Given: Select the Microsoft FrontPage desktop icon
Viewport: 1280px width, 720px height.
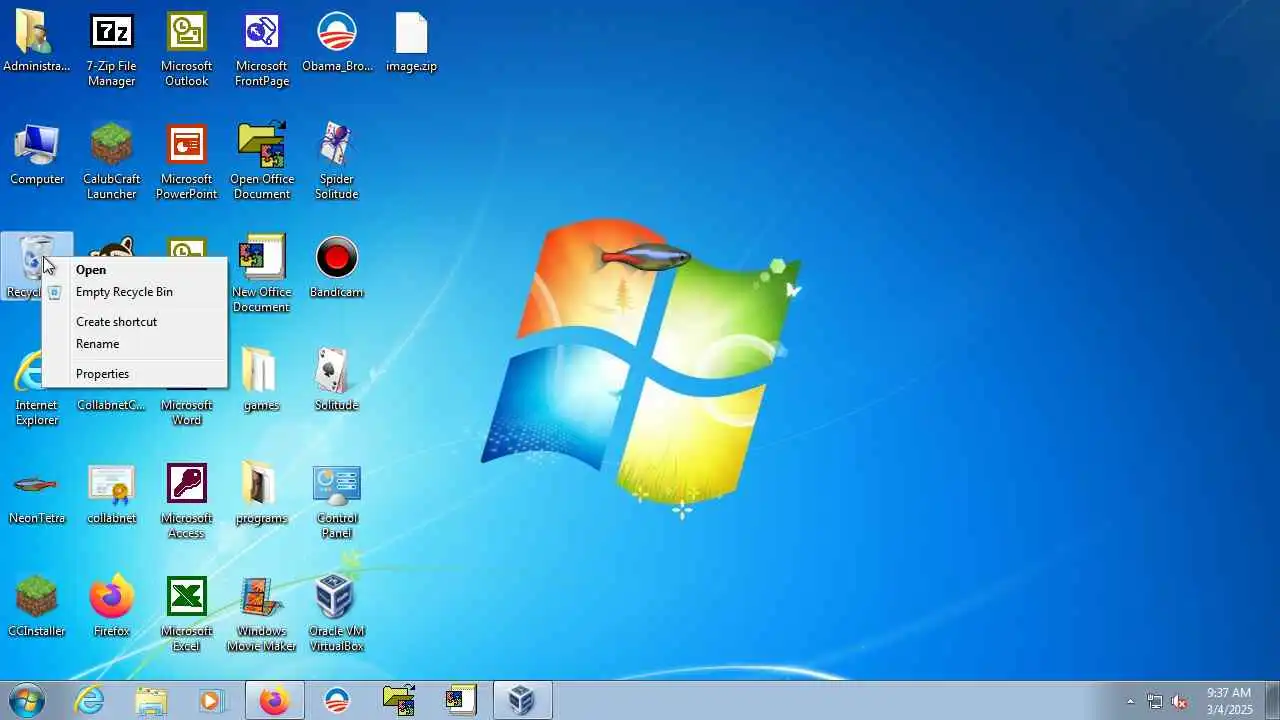Looking at the screenshot, I should [x=262, y=50].
